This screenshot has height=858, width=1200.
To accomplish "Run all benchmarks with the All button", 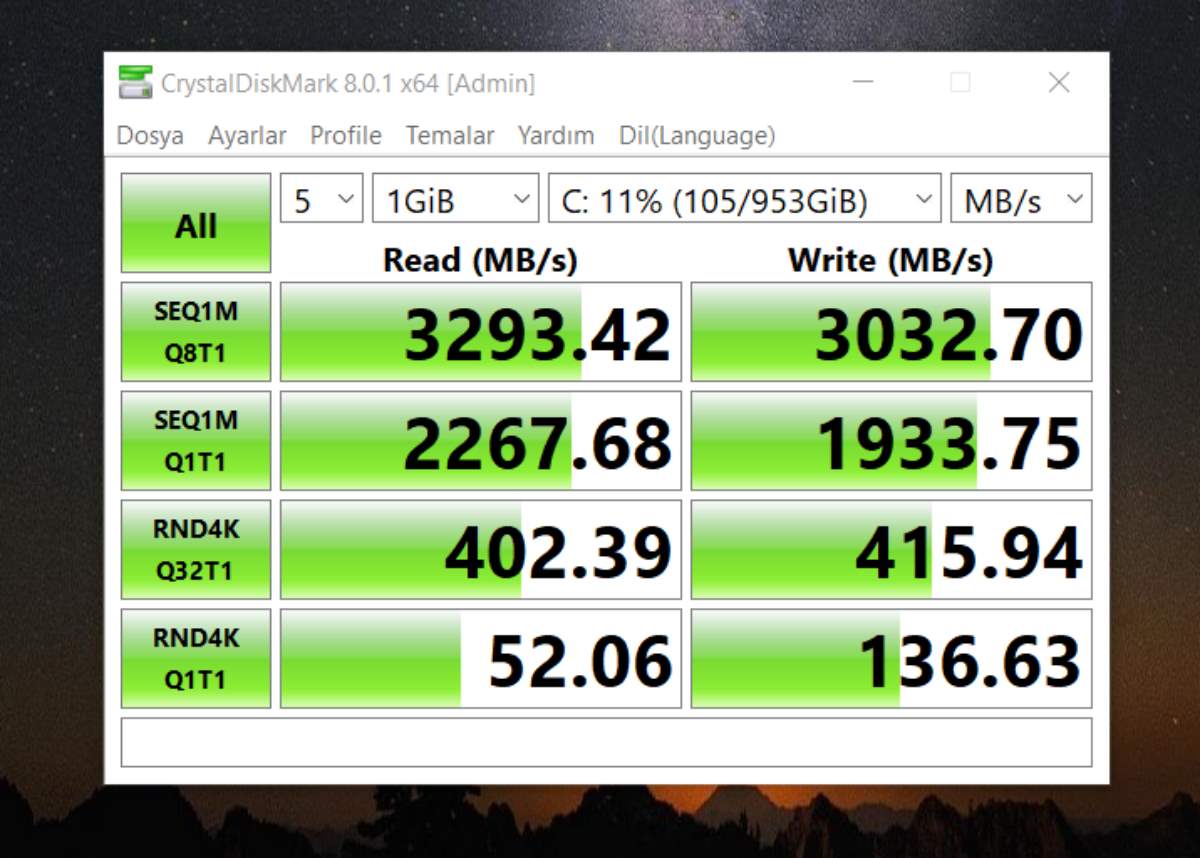I will 196,223.
